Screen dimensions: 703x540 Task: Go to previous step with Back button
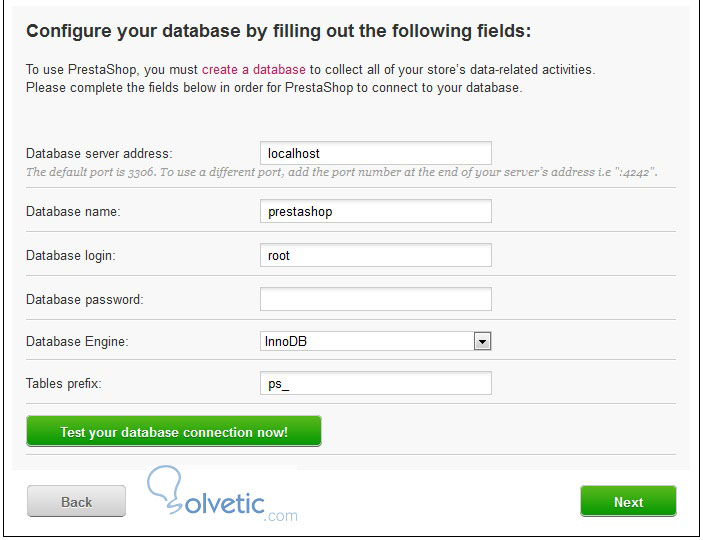[x=76, y=502]
